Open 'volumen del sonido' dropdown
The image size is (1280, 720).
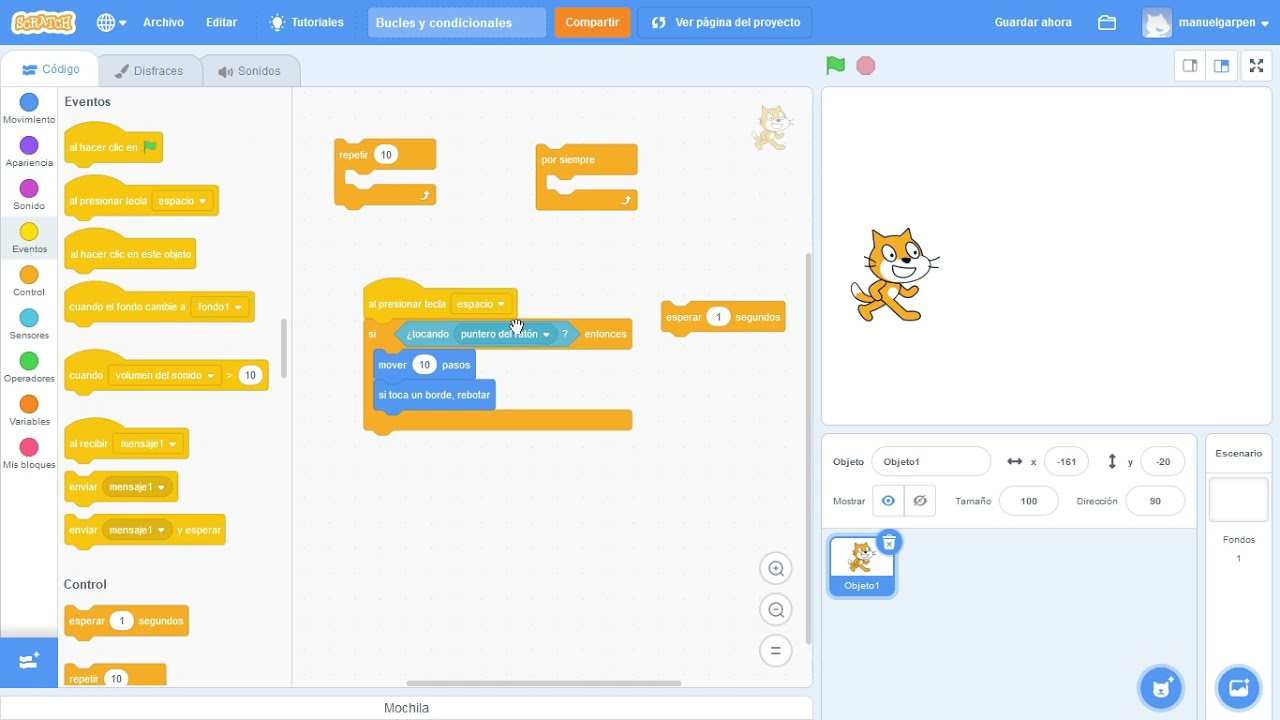pos(164,375)
